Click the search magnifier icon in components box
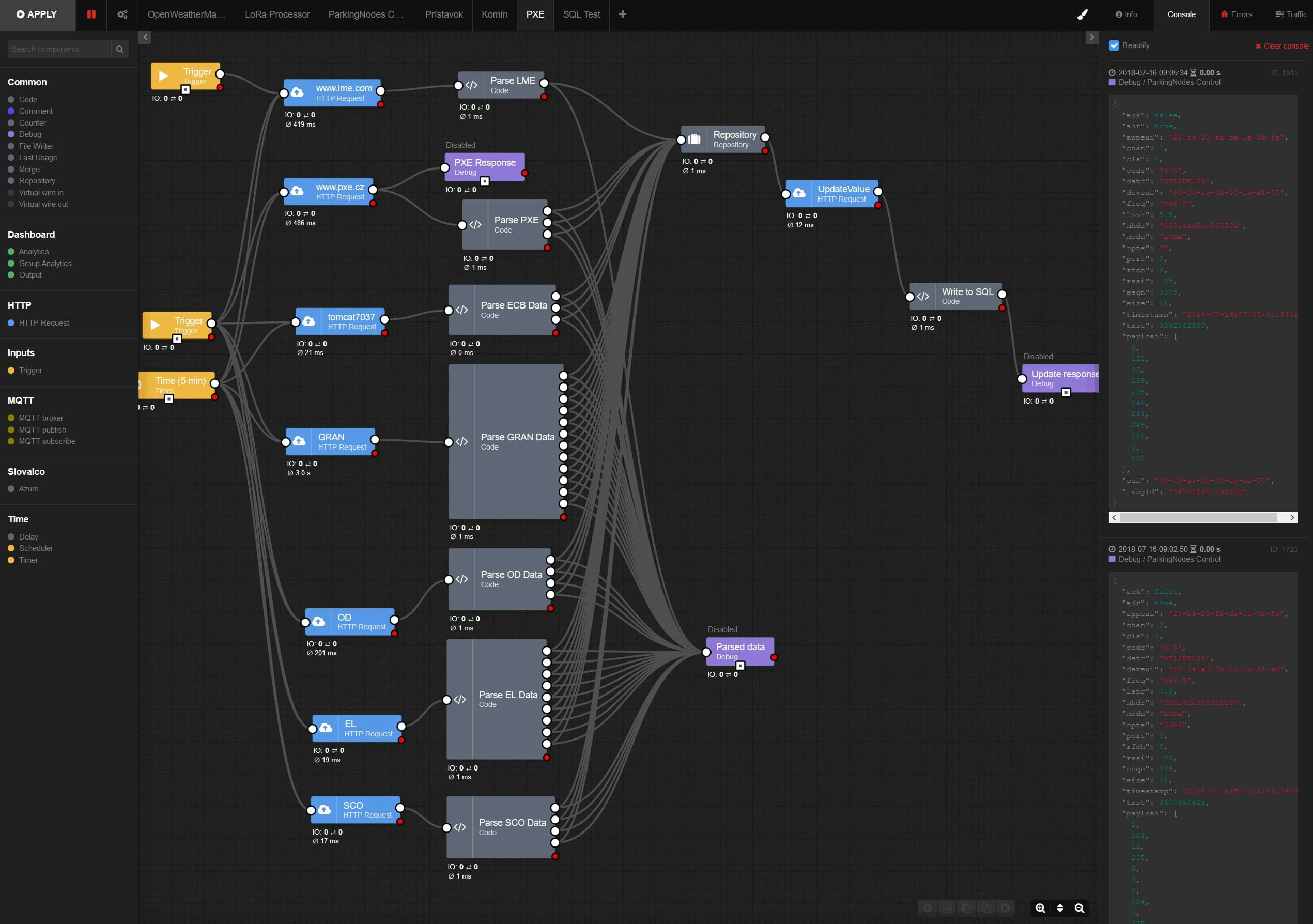1313x924 pixels. (119, 49)
